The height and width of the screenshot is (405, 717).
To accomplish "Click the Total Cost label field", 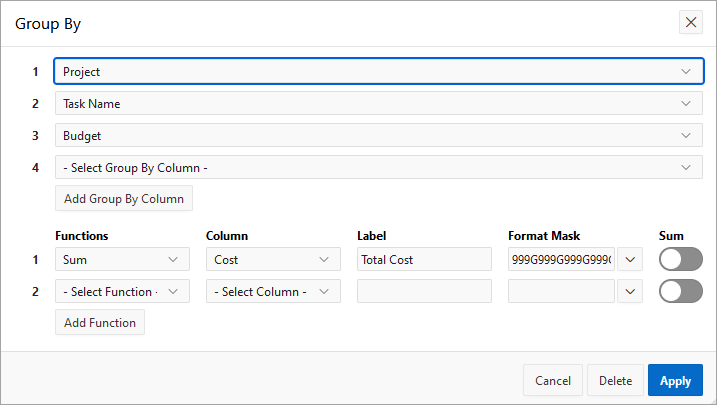I will pos(424,260).
